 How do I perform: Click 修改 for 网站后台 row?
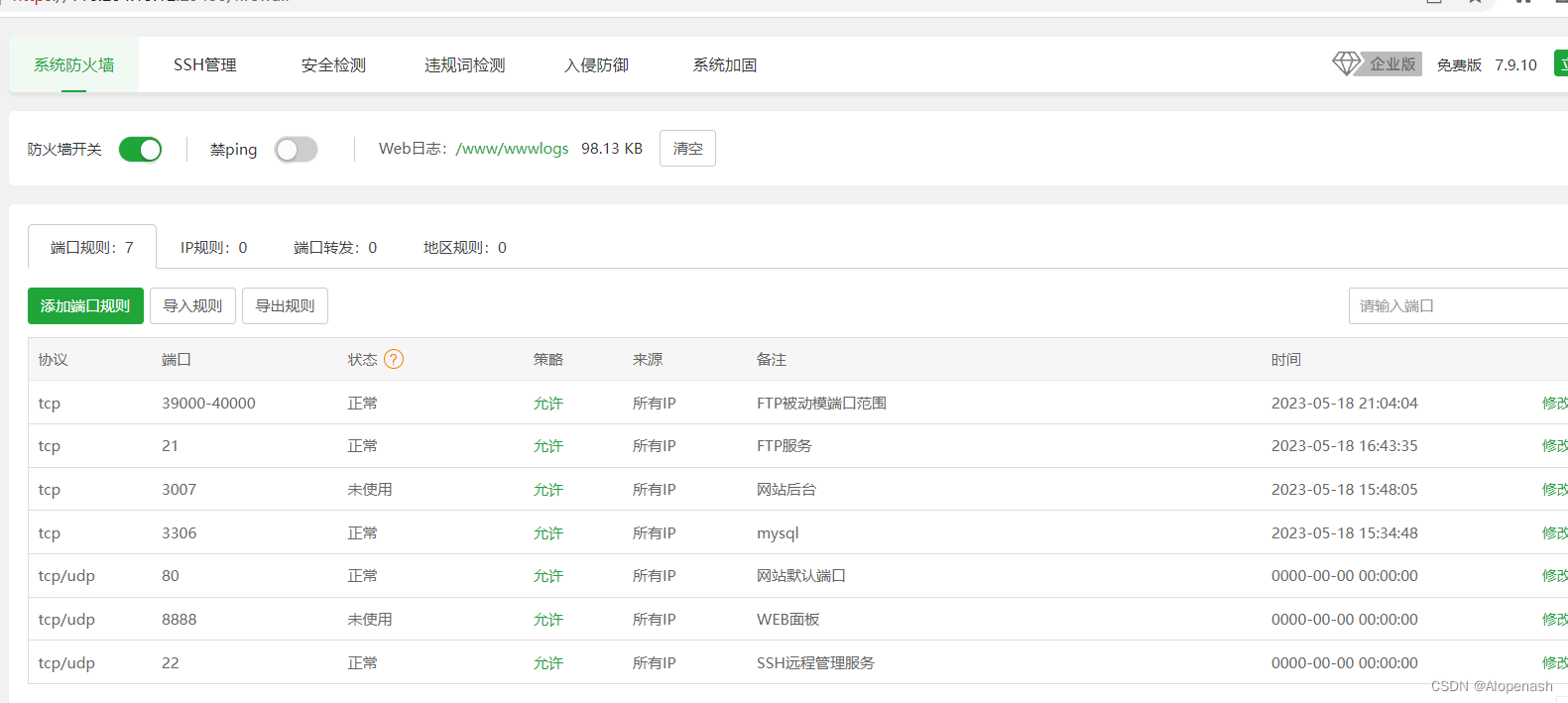tap(1554, 489)
